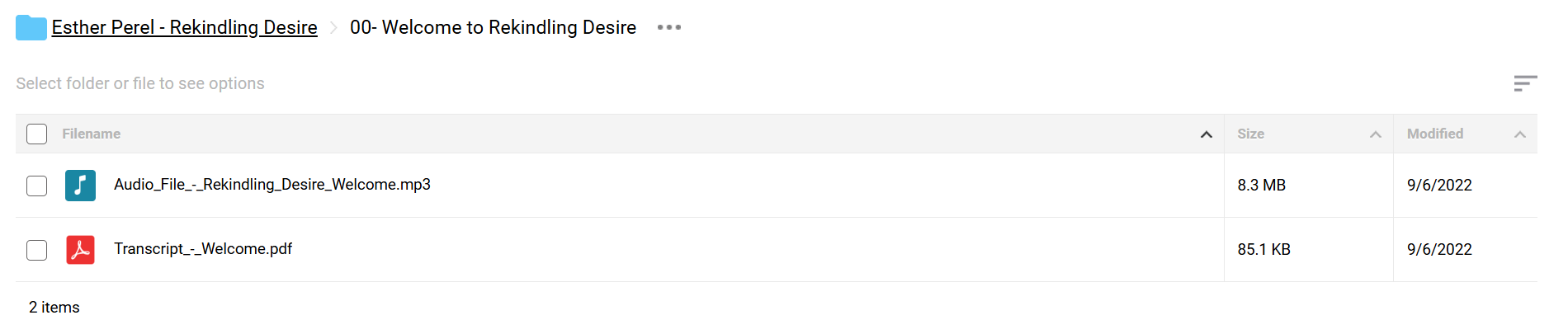Open the Transcript_-_Welcome.pdf file
Screen dimensions: 1568x320
point(203,249)
